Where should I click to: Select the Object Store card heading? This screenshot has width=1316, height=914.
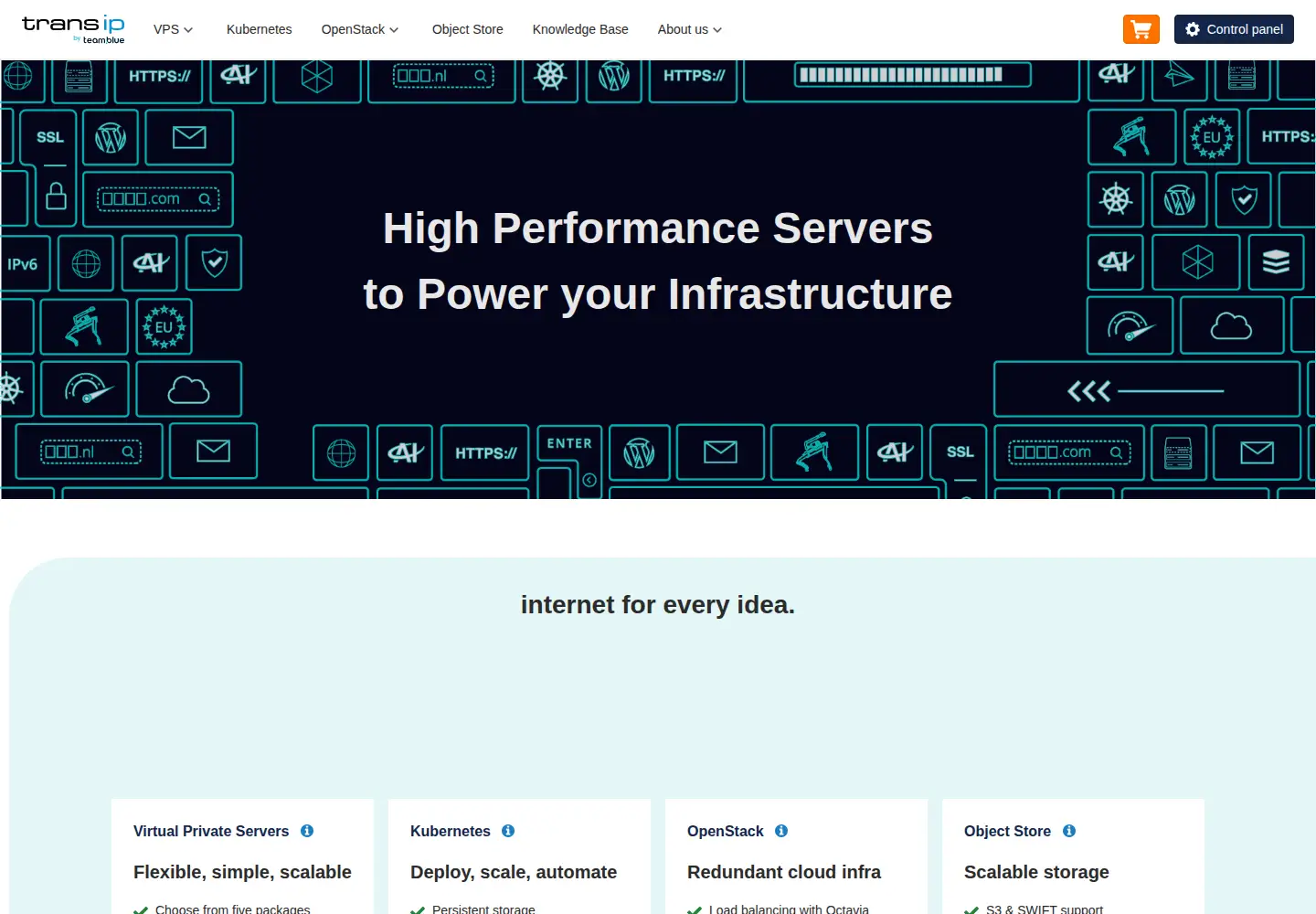click(x=1007, y=831)
